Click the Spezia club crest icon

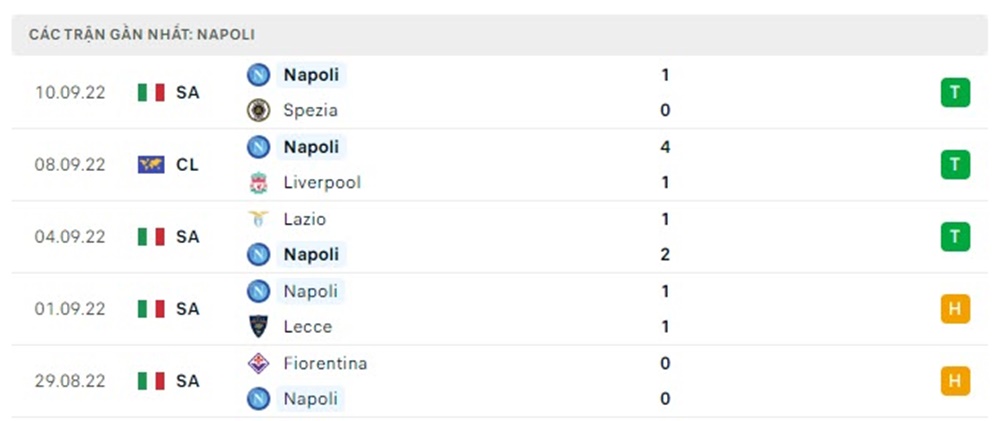tap(258, 110)
